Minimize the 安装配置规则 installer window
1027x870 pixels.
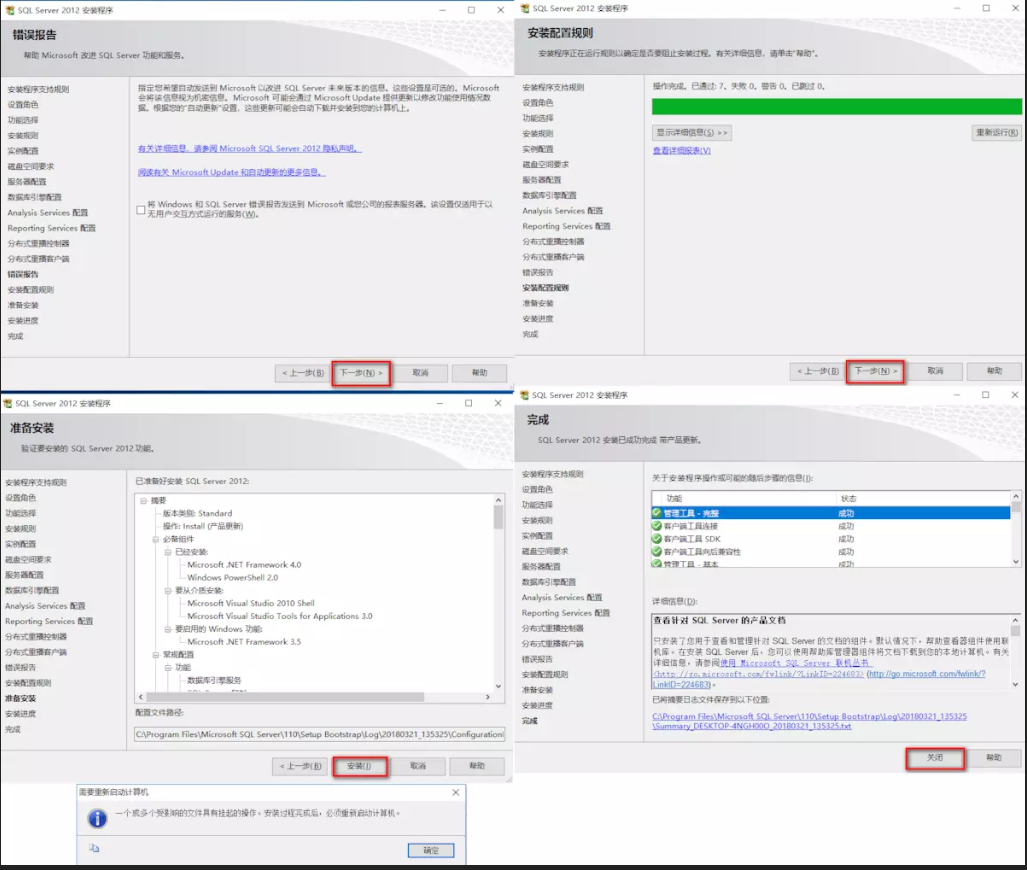[x=957, y=8]
